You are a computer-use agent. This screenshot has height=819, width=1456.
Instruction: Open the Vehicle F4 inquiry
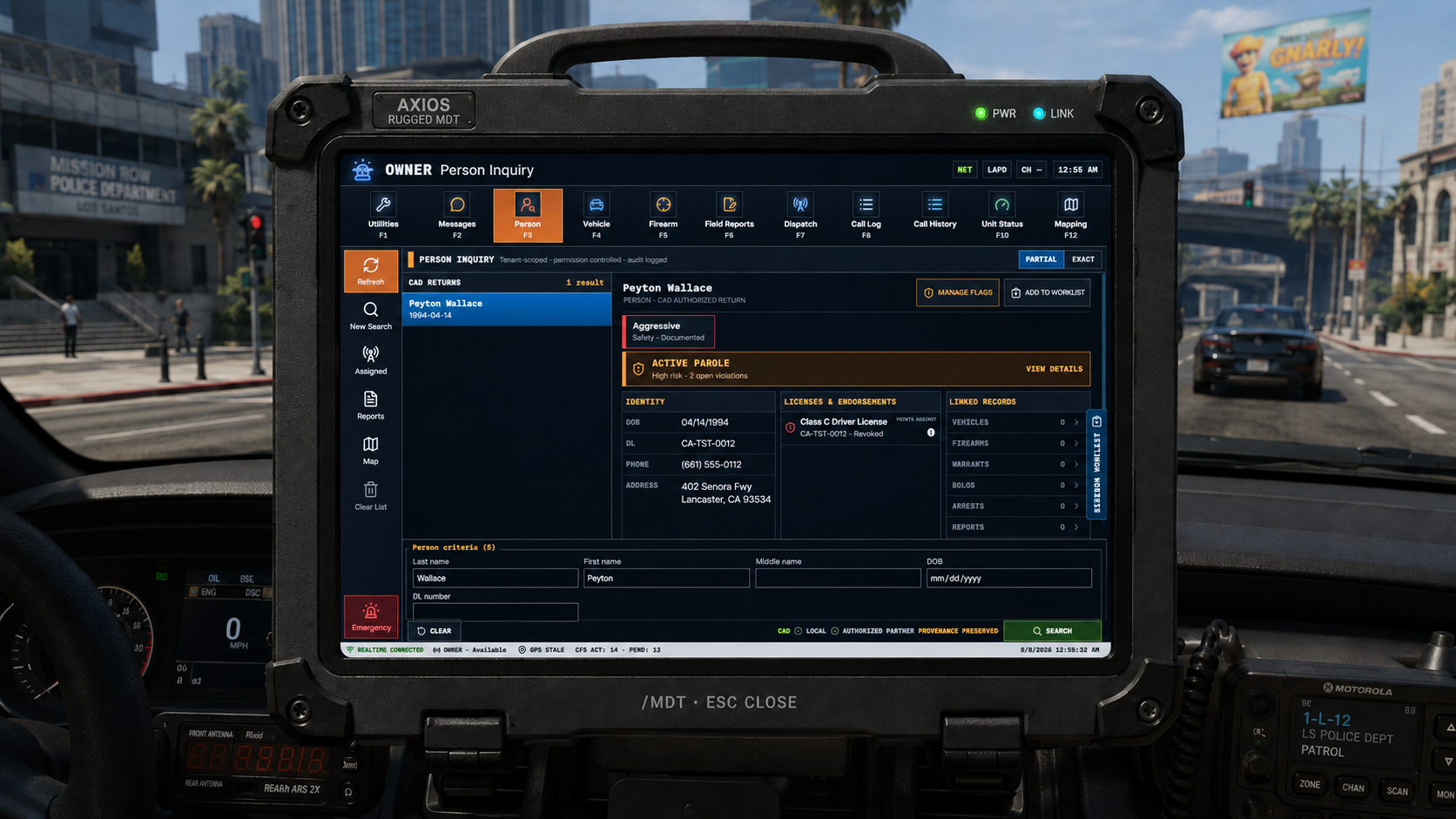[597, 215]
